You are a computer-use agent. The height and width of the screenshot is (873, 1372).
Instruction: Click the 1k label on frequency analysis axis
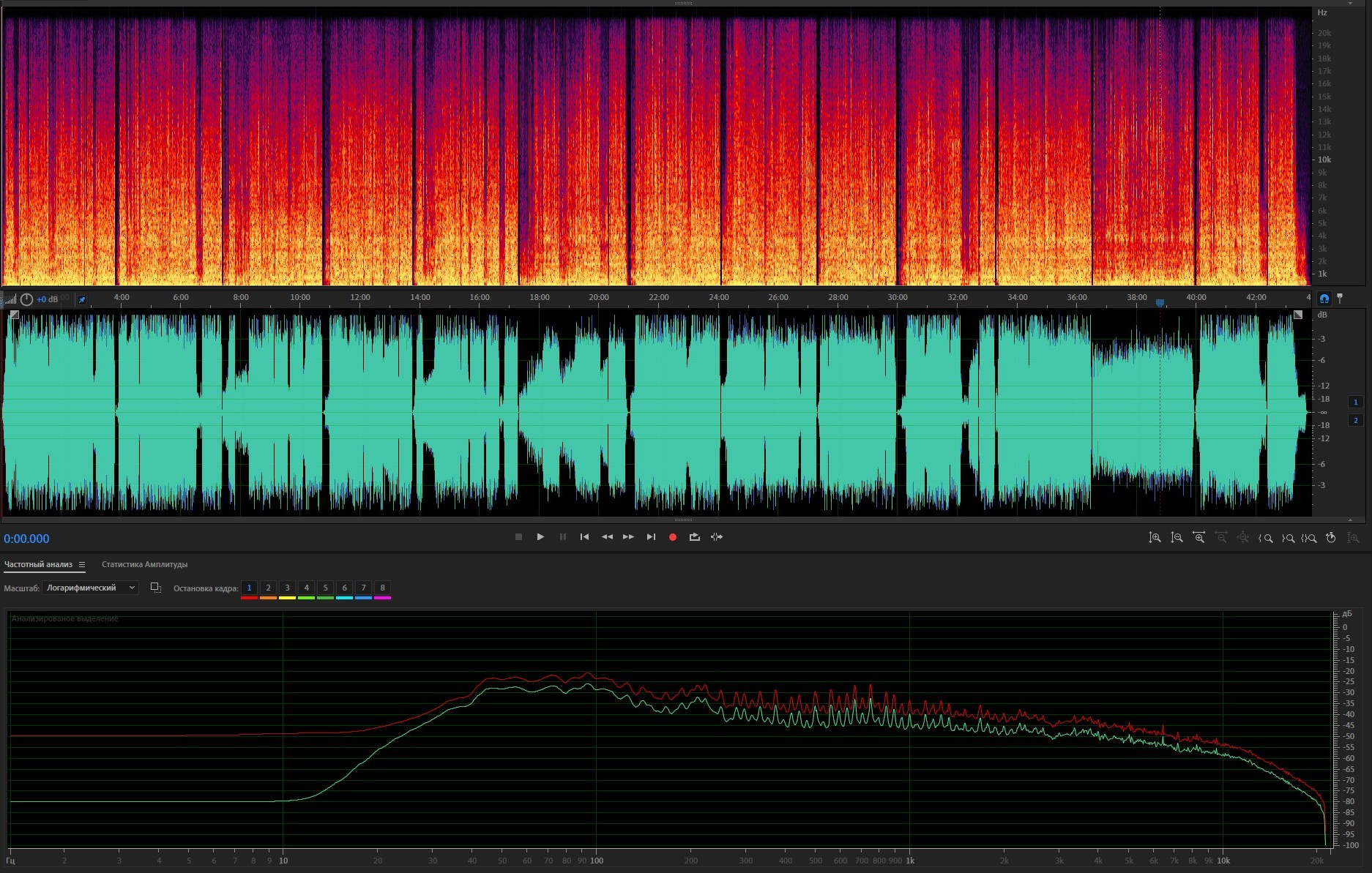pos(910,861)
